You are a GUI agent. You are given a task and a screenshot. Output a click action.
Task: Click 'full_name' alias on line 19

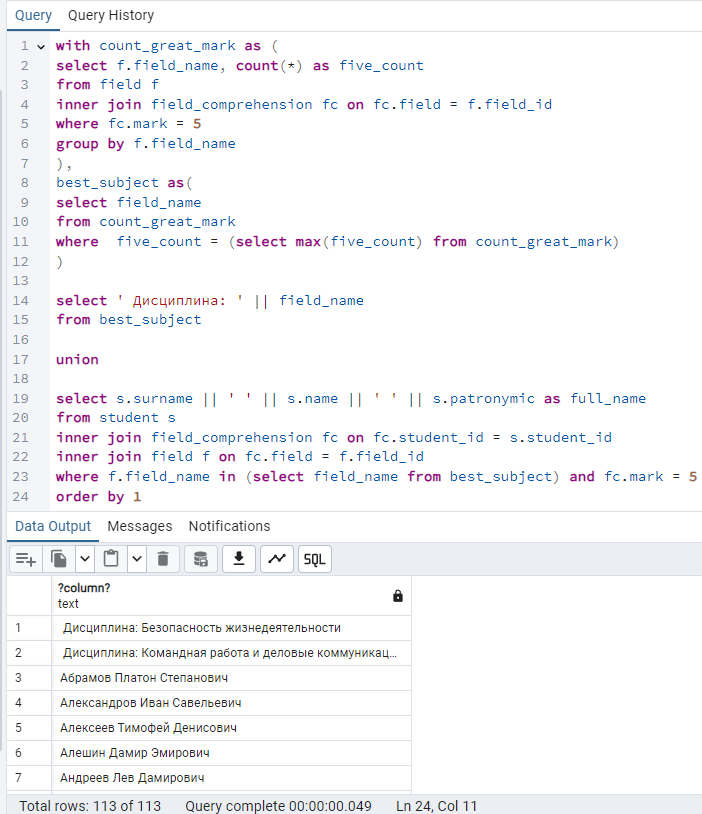[x=608, y=399]
